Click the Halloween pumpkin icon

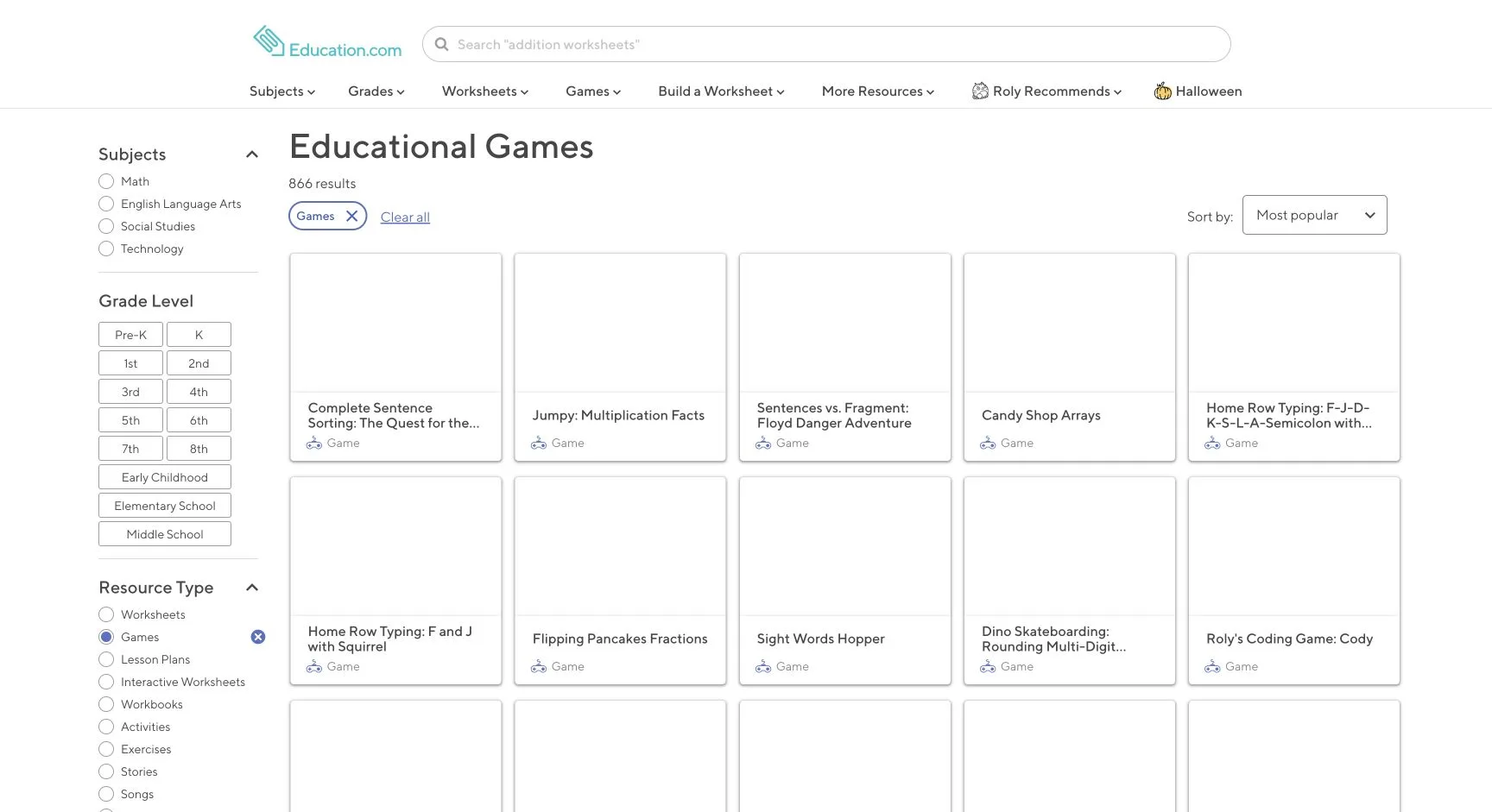(x=1163, y=91)
